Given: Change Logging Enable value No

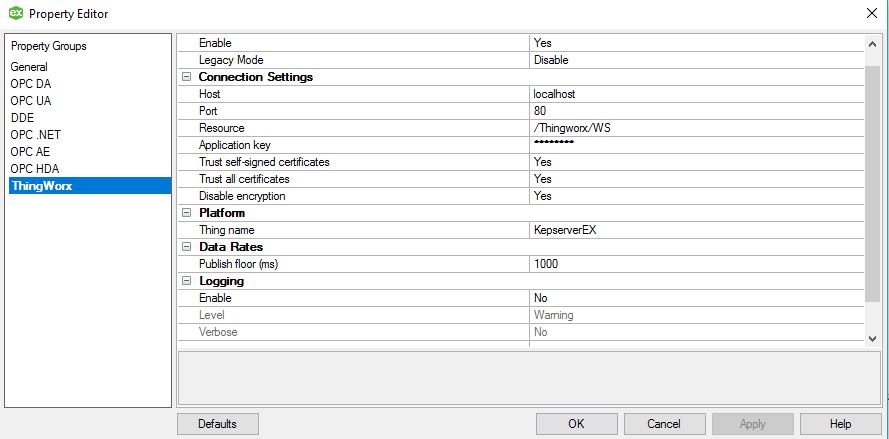Looking at the screenshot, I should pyautogui.click(x=697, y=298).
